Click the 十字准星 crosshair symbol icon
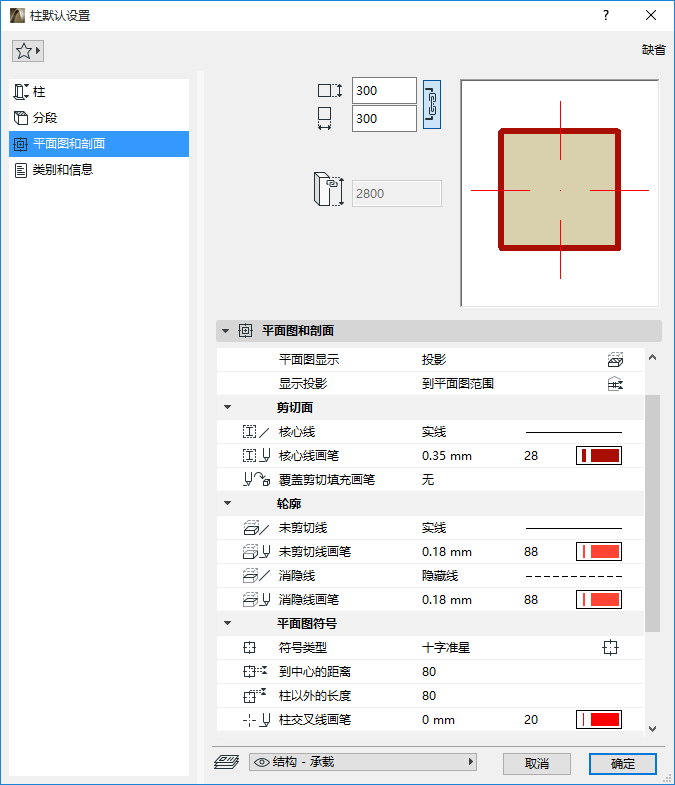675x785 pixels. [x=610, y=648]
